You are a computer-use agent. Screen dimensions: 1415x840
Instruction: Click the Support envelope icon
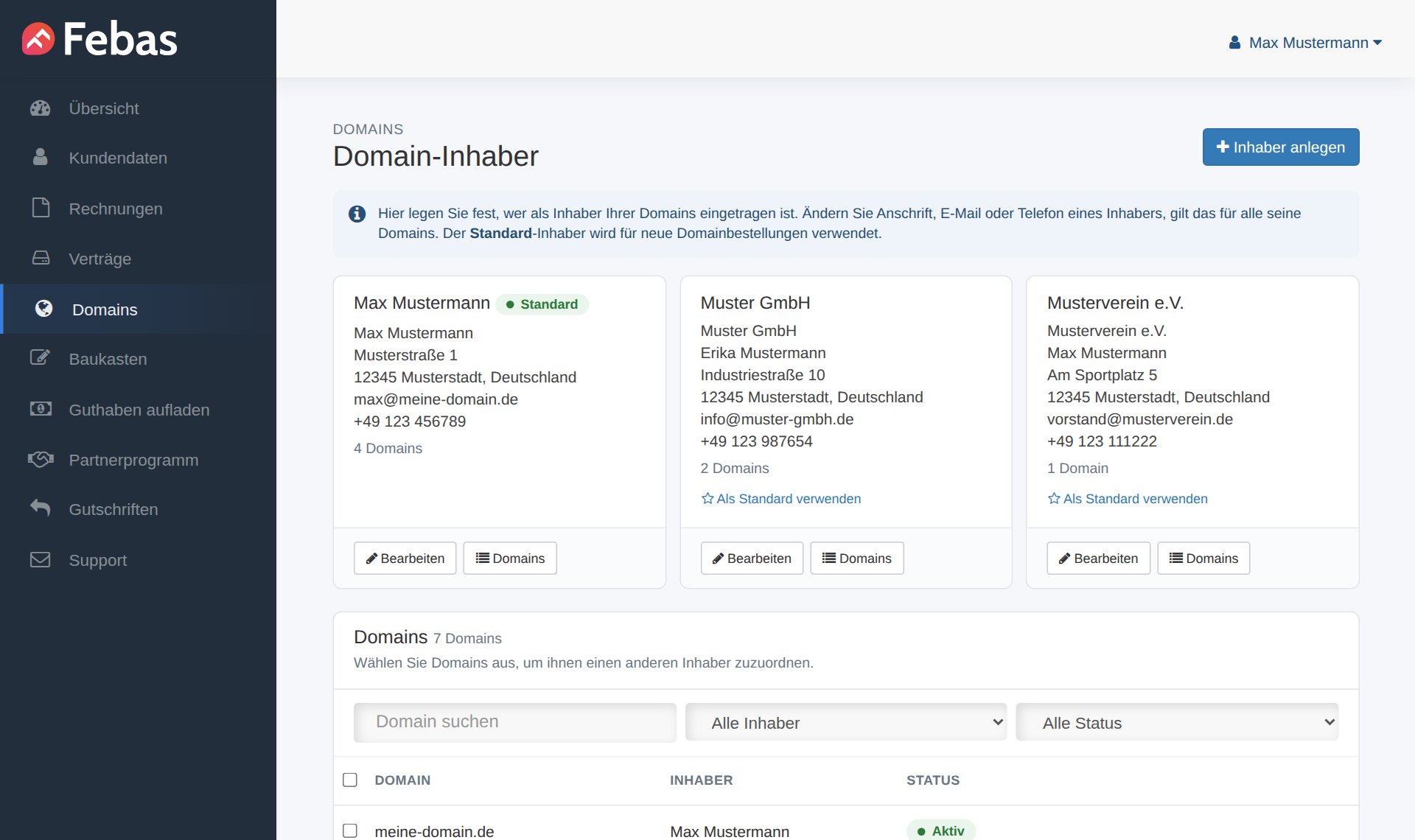pyautogui.click(x=41, y=559)
